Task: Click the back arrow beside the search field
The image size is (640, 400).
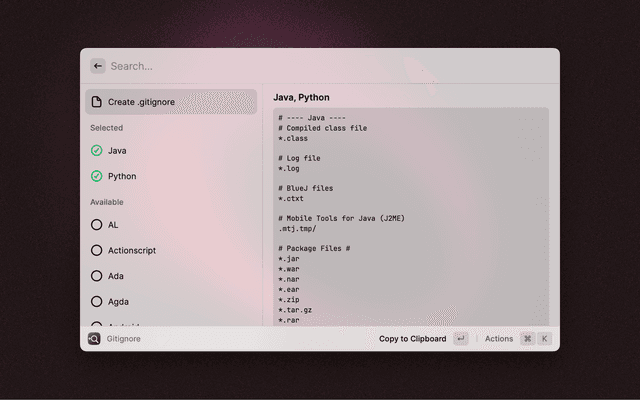Action: point(98,66)
